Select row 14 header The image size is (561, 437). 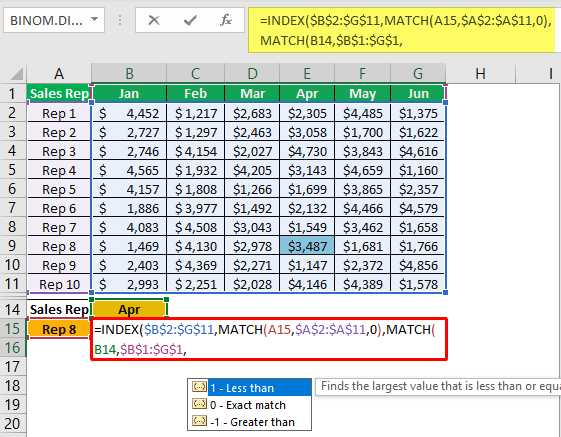click(12, 309)
